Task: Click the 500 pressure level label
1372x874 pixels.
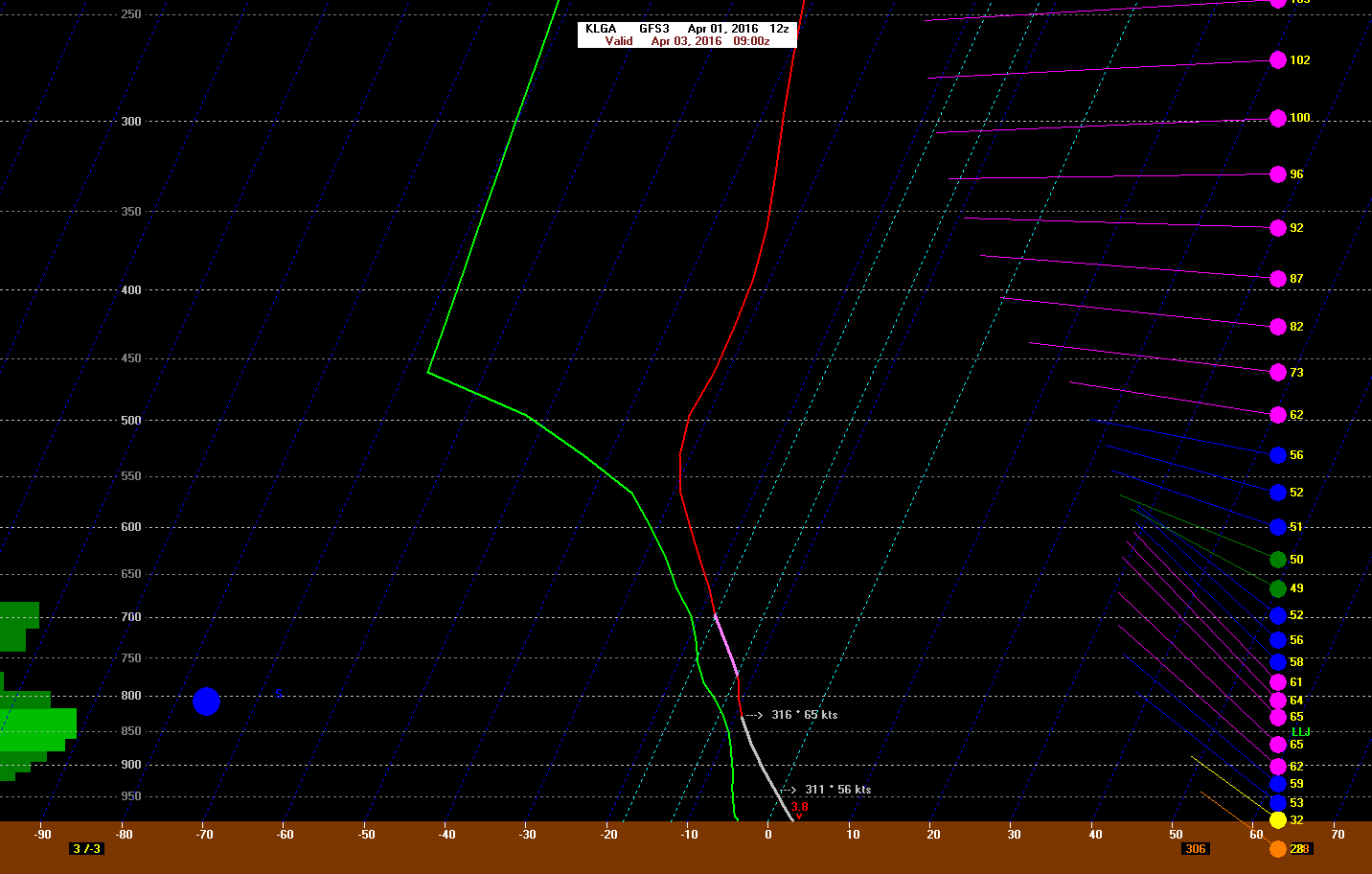Action: tap(131, 421)
